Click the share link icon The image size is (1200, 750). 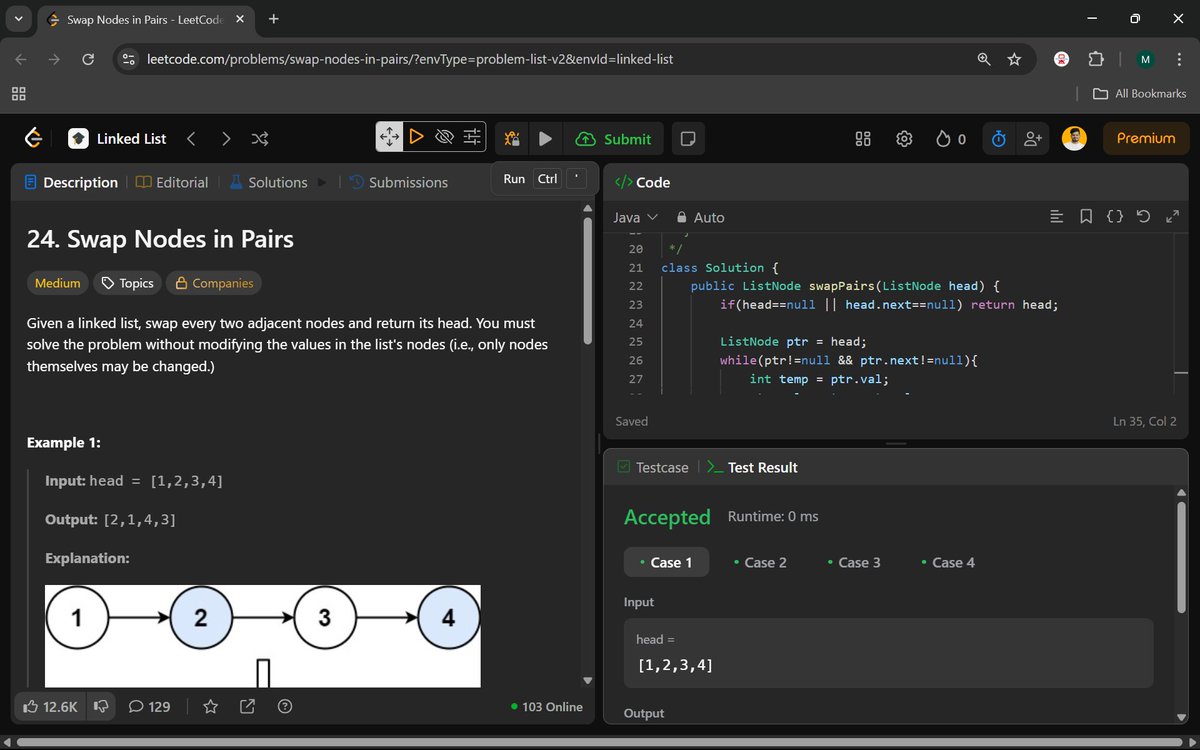pyautogui.click(x=247, y=706)
